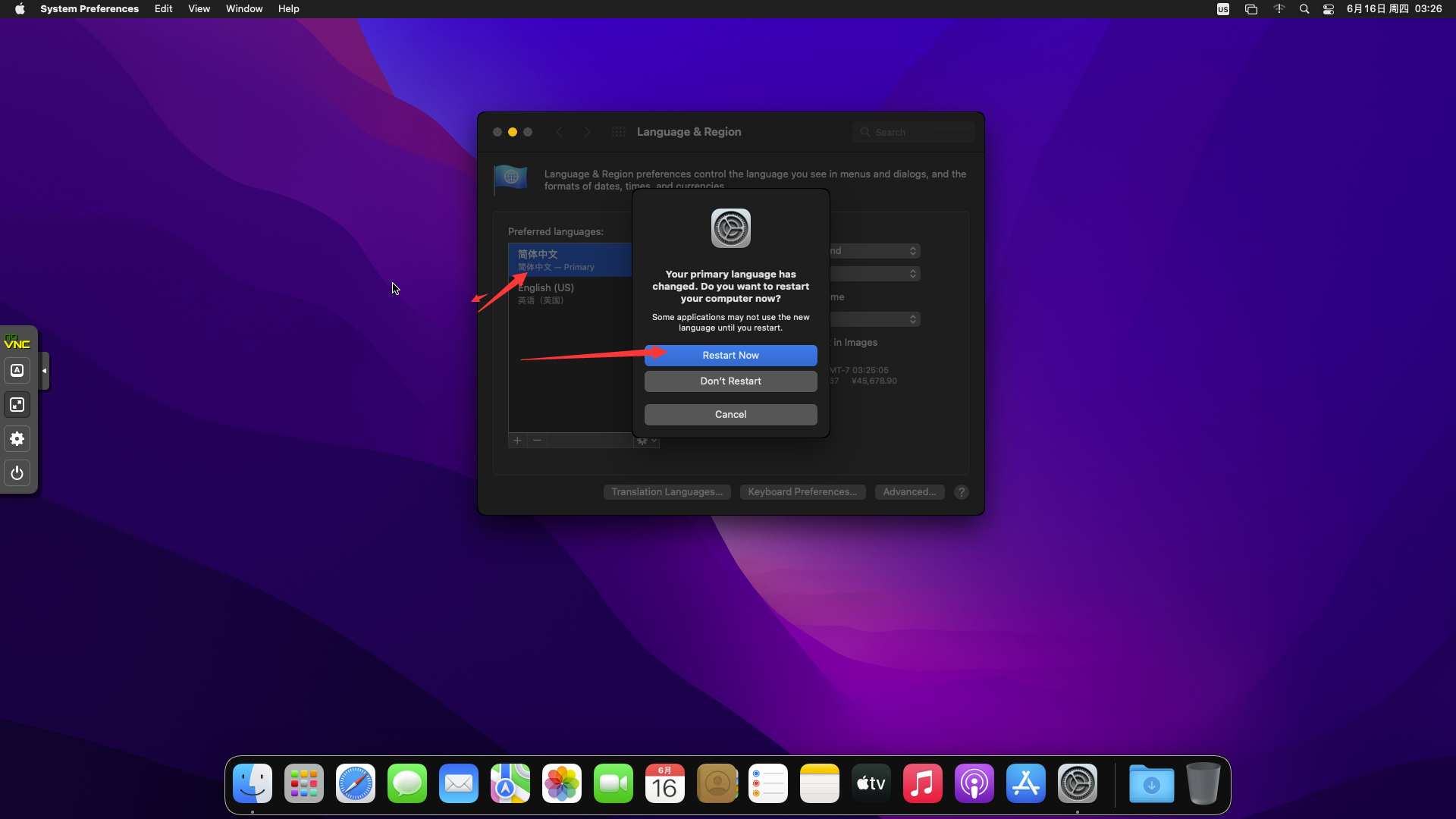This screenshot has height=819, width=1456.
Task: Open language list gear action menu
Action: pos(647,441)
